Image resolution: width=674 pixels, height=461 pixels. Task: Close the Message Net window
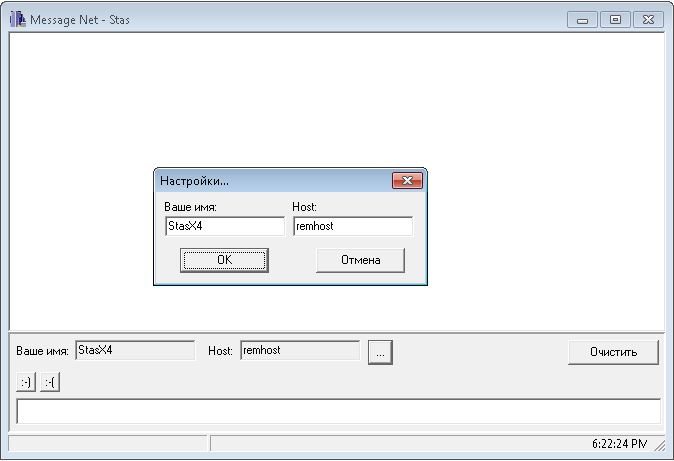[648, 20]
